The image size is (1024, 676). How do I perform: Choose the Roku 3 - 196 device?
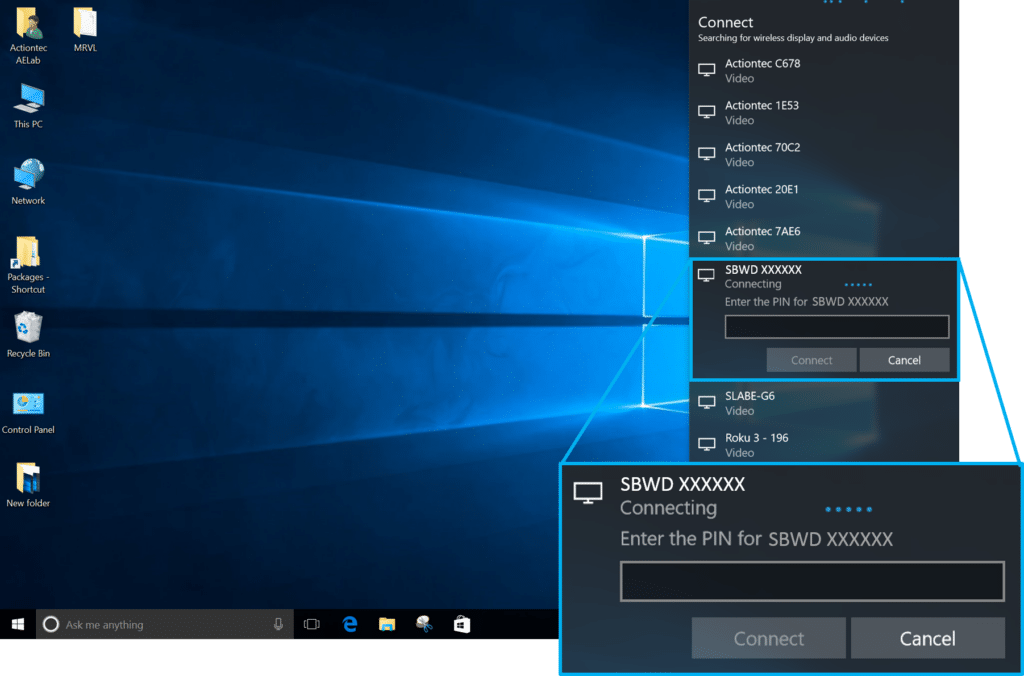(x=824, y=445)
